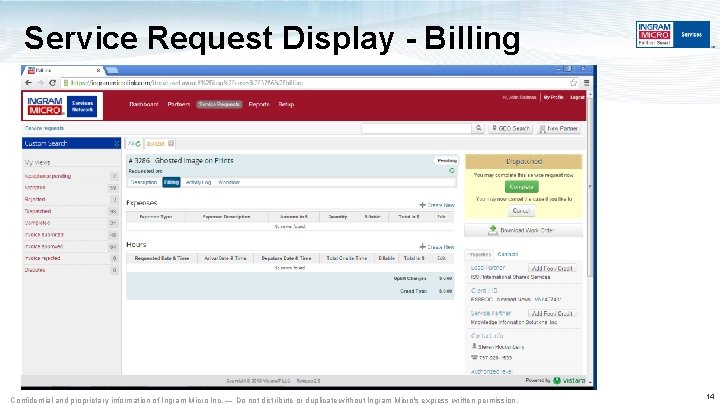Open the Dispatched view
The height and width of the screenshot is (405, 720).
point(38,211)
